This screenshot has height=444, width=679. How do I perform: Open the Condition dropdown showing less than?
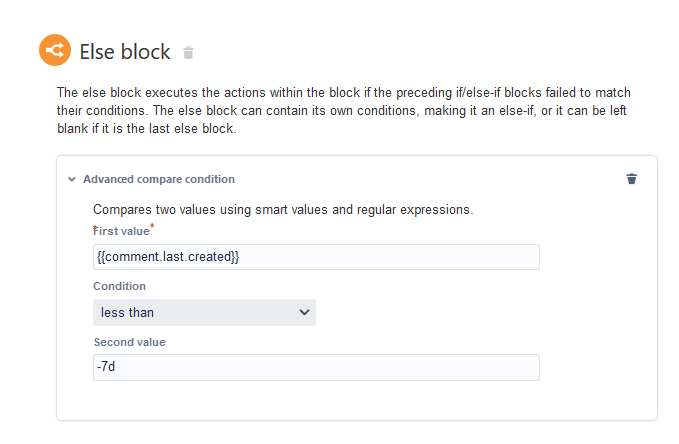204,312
